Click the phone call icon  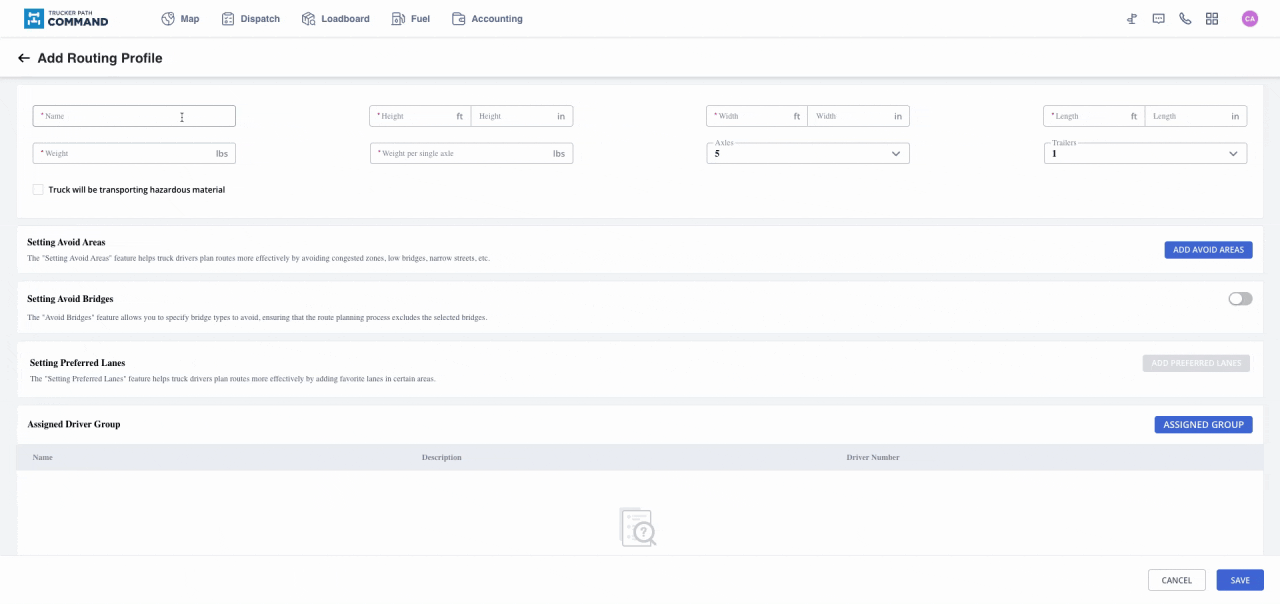coord(1185,19)
